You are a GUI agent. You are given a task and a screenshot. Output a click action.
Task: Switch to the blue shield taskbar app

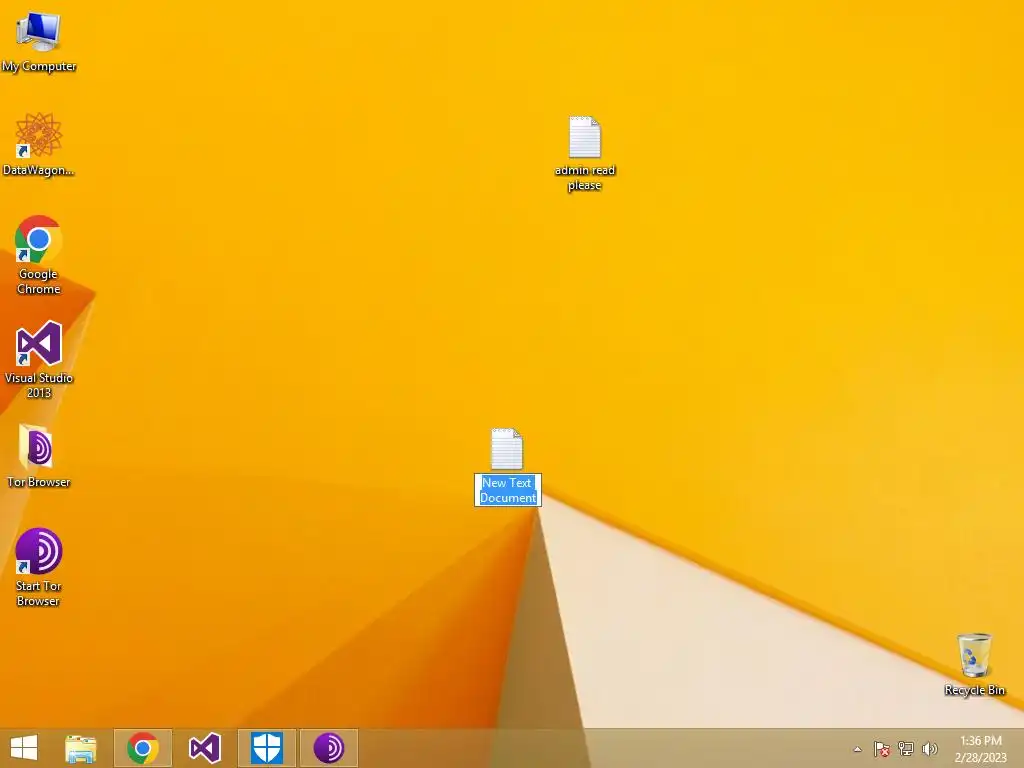point(267,748)
